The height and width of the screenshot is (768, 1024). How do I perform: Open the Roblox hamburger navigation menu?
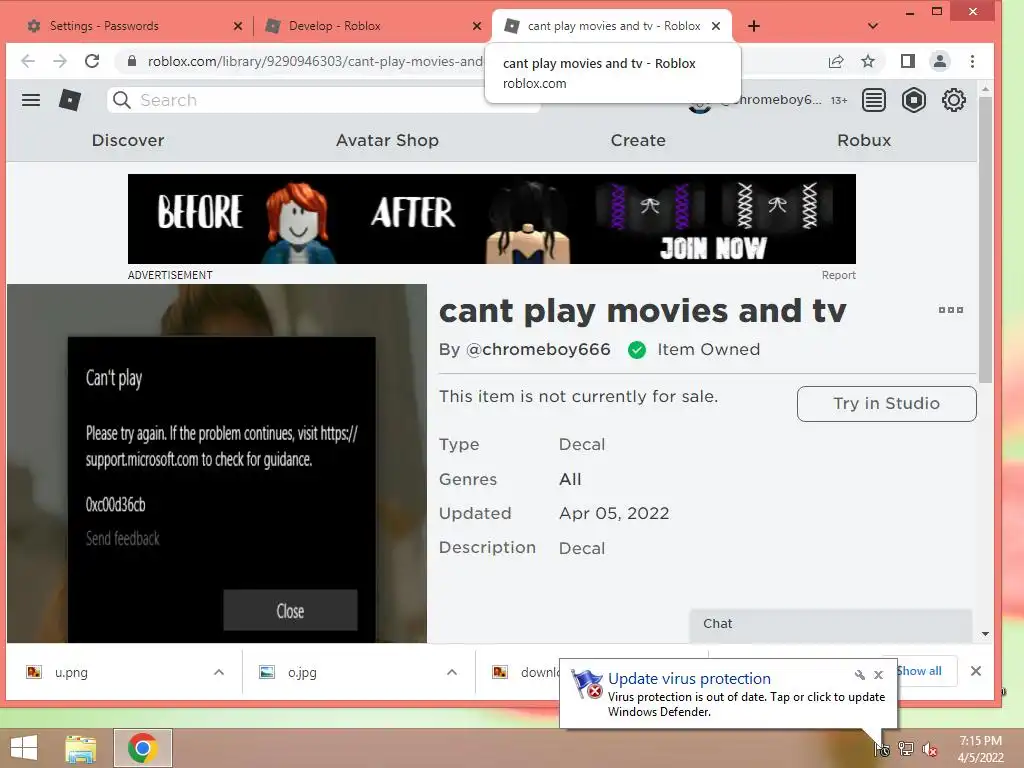point(31,100)
